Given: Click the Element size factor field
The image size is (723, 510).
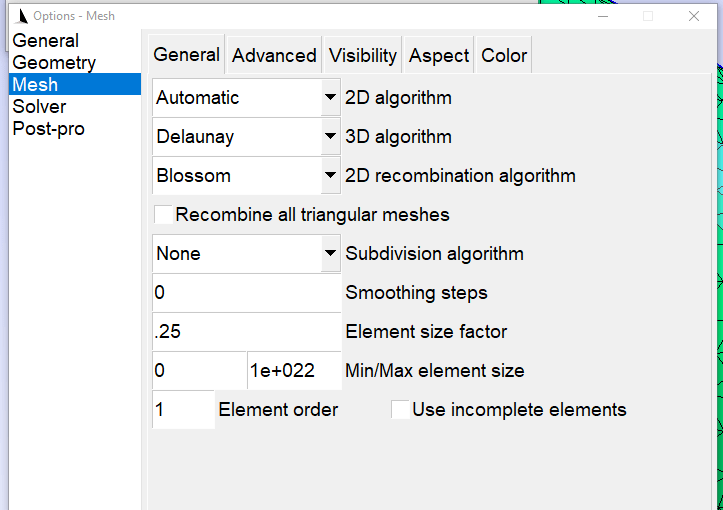Looking at the screenshot, I should pyautogui.click(x=247, y=332).
